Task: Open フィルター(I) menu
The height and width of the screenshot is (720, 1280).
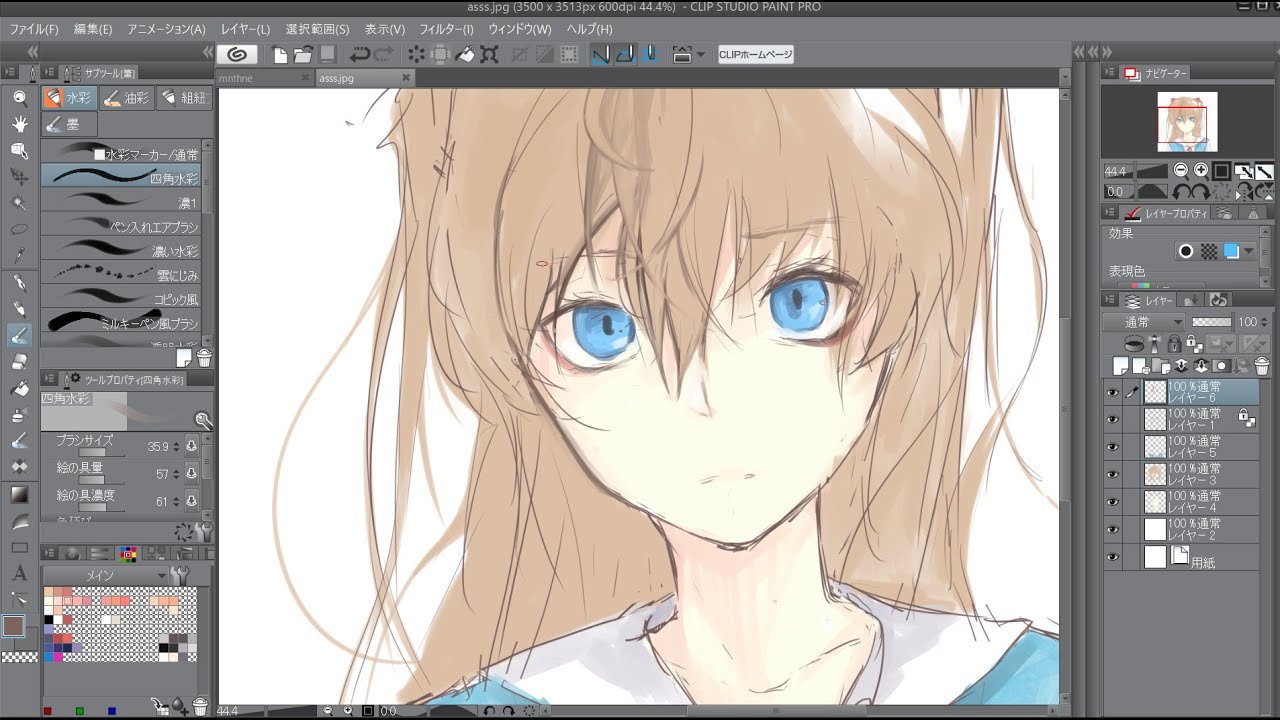Action: coord(446,30)
